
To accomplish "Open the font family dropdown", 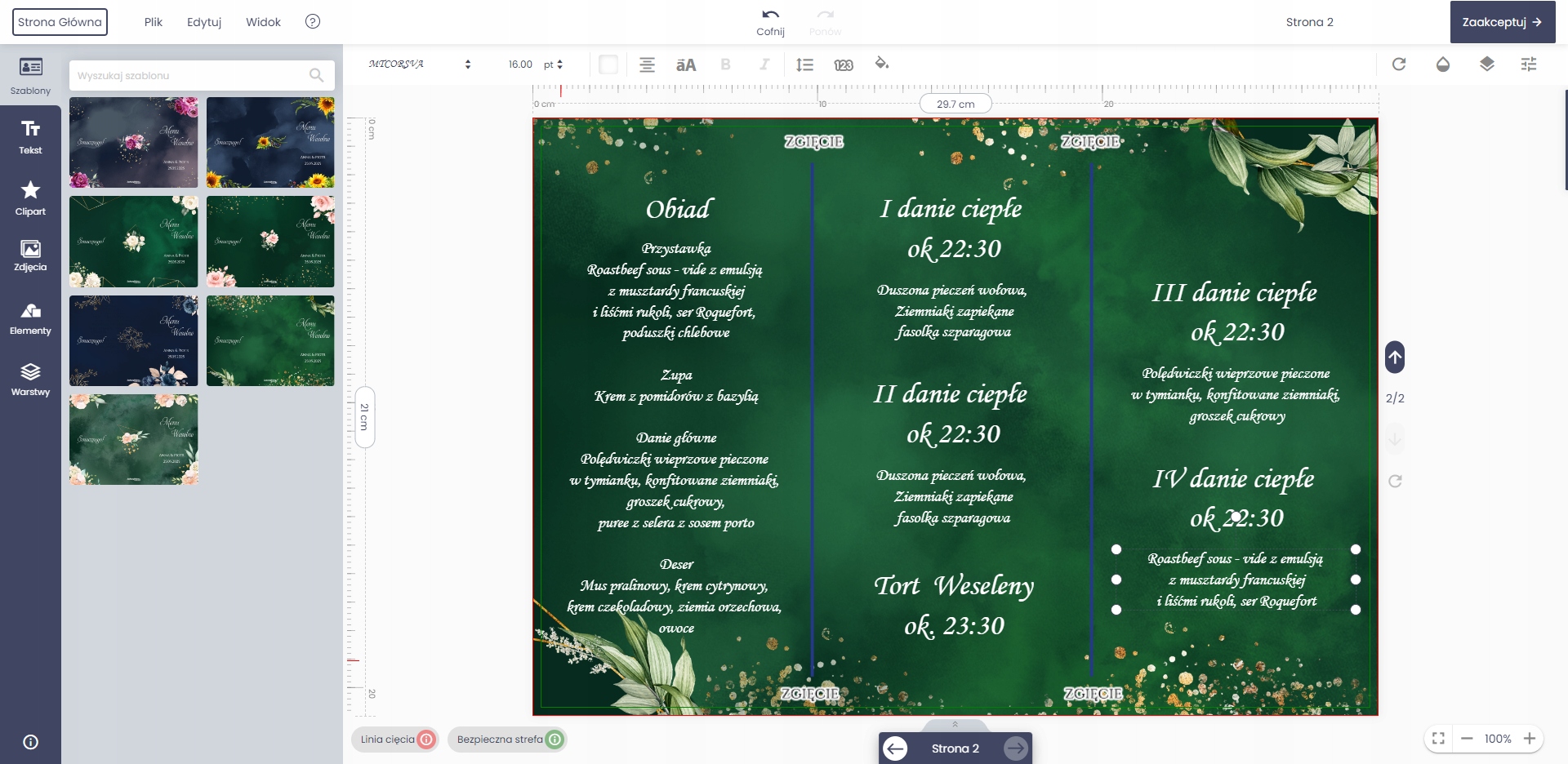I will [420, 64].
